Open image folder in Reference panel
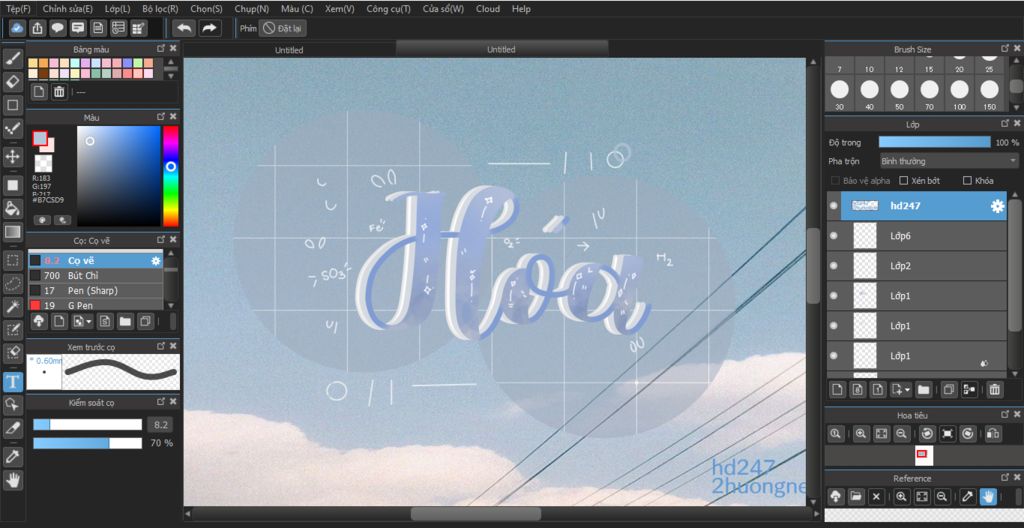This screenshot has height=528, width=1024. 856,497
